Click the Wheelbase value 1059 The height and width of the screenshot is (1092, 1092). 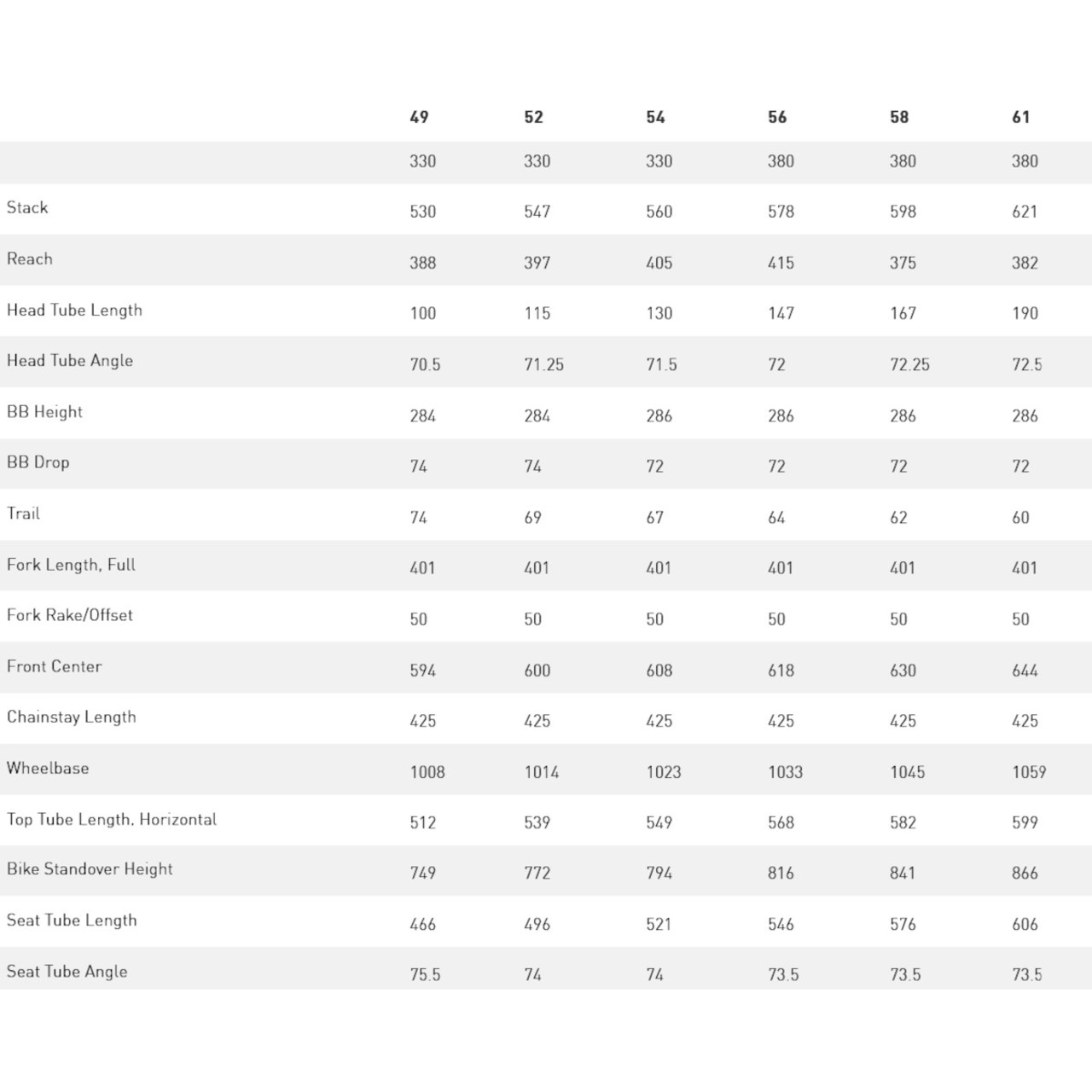coord(1029,772)
